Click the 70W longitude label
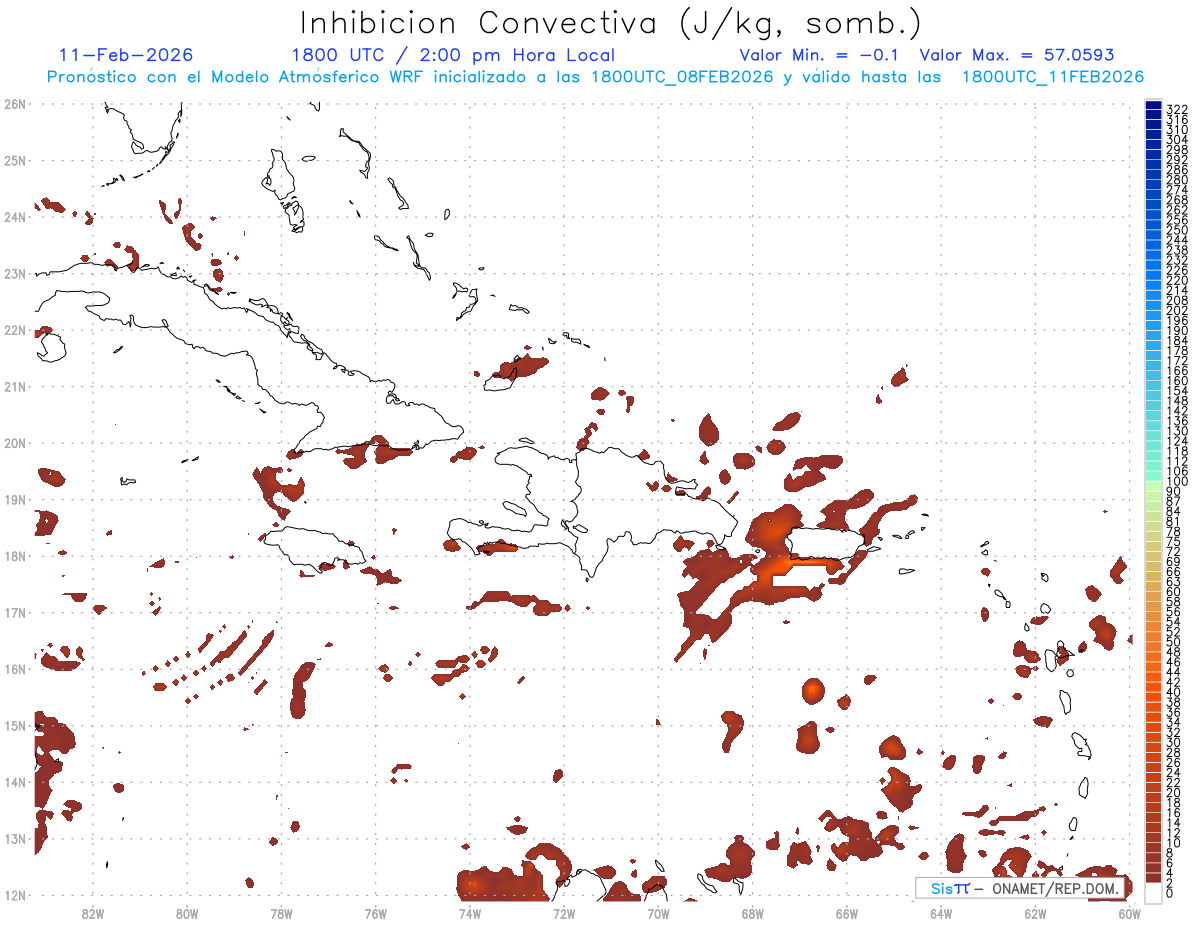Screen dimensions: 1200x927 coord(658,913)
